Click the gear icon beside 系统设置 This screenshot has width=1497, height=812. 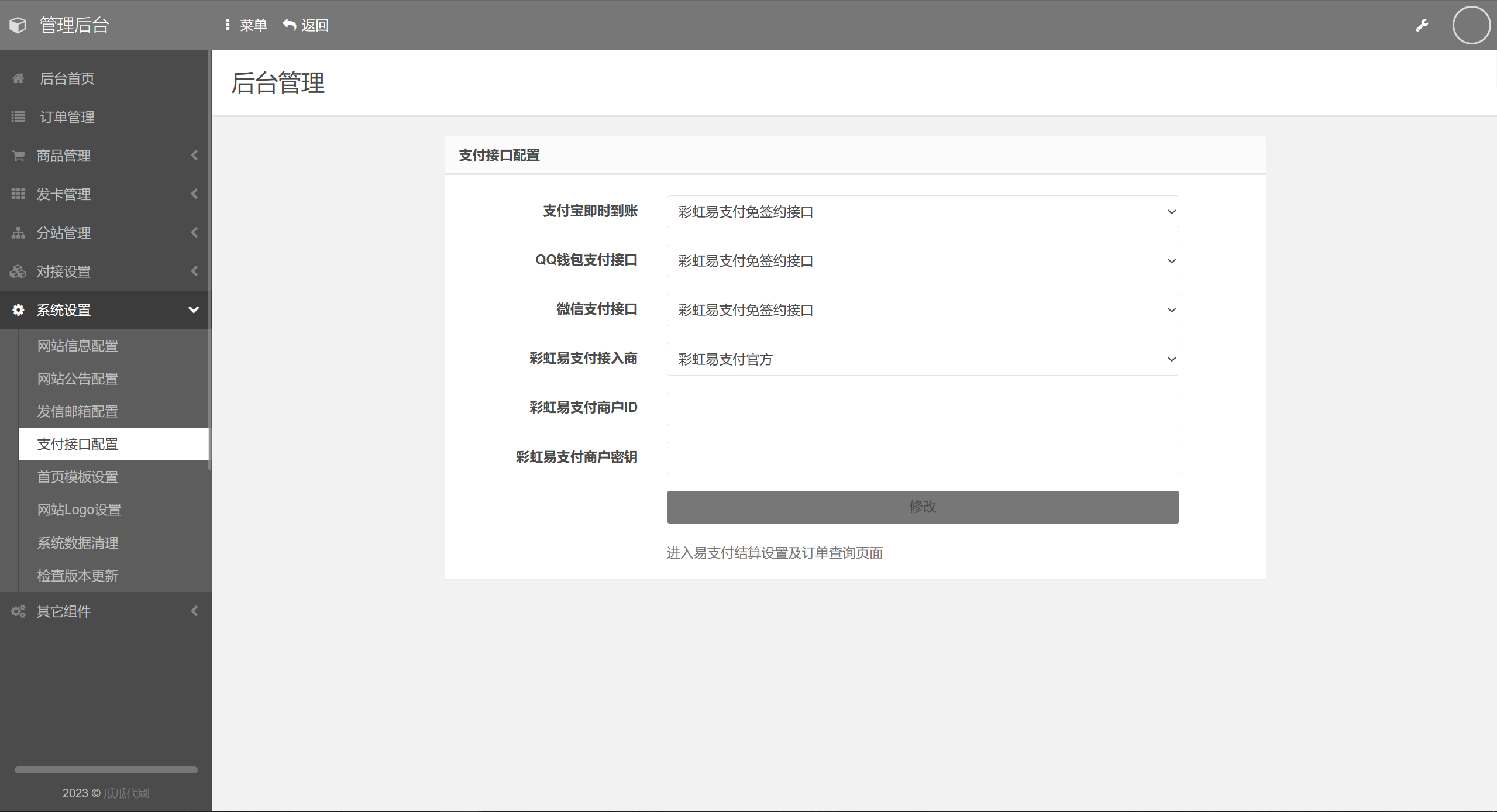(18, 310)
